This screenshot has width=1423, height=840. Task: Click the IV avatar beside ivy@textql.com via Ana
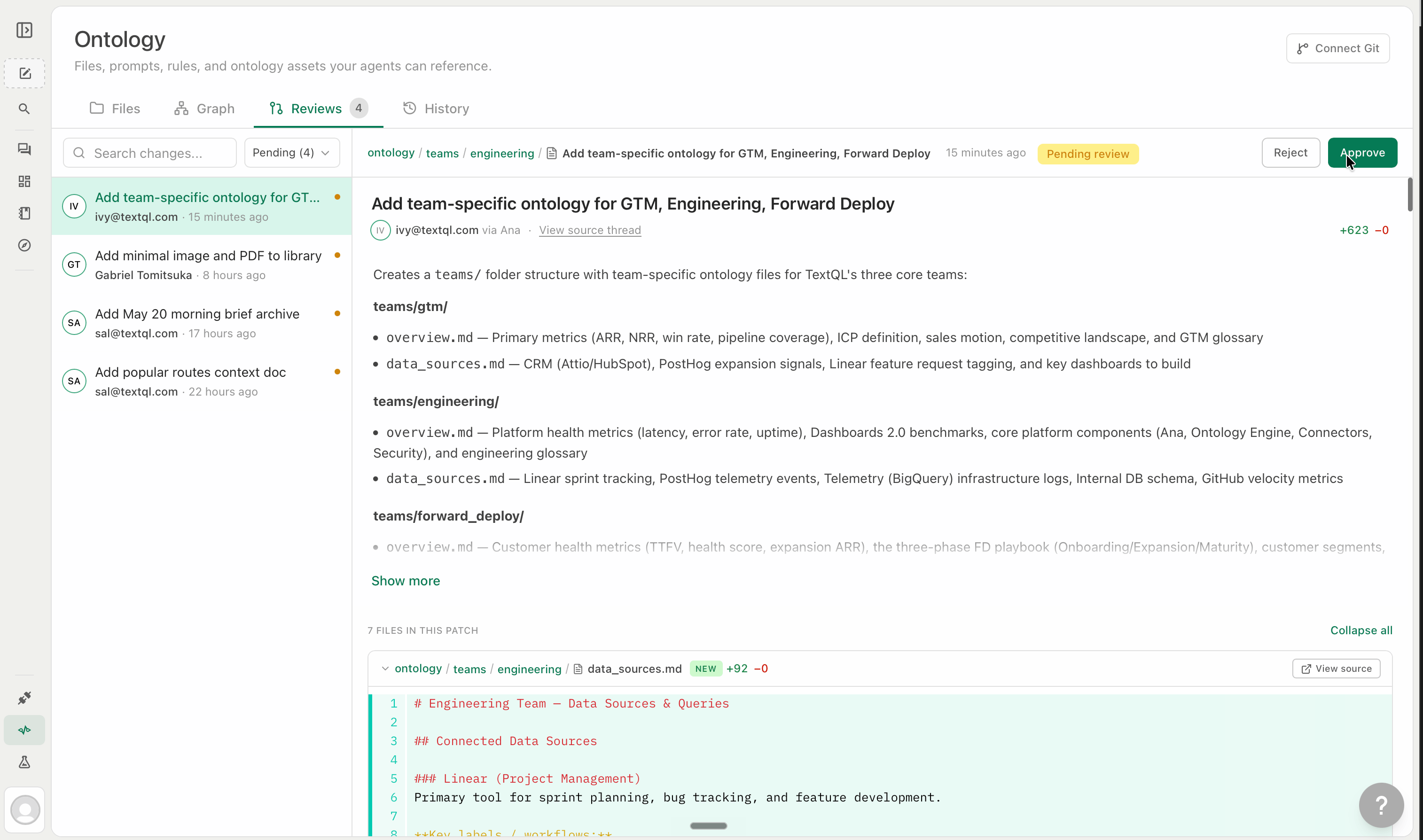[x=380, y=230]
